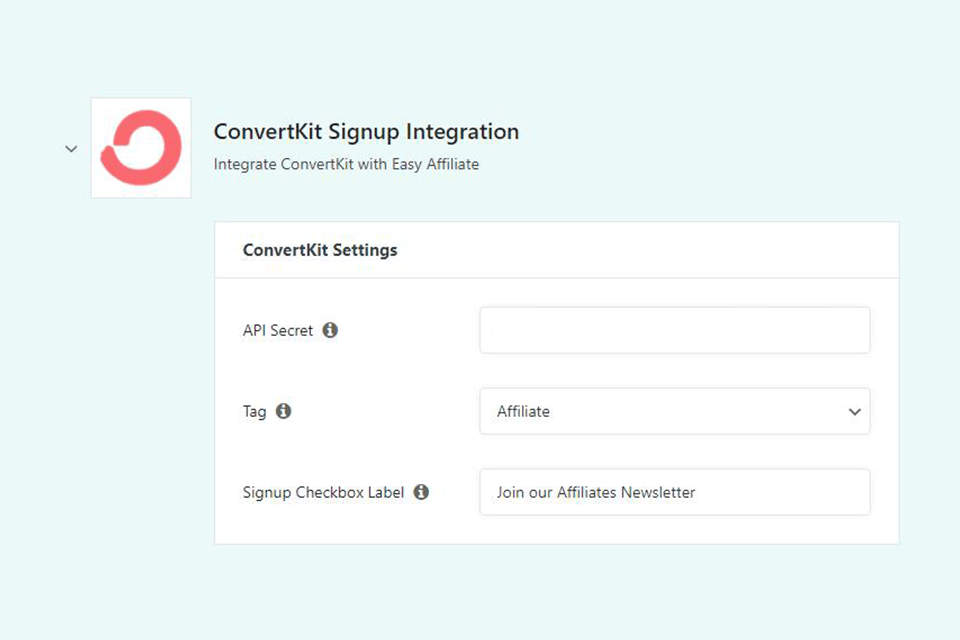Click the 'Signup Checkbox Label' label text

pos(323,492)
